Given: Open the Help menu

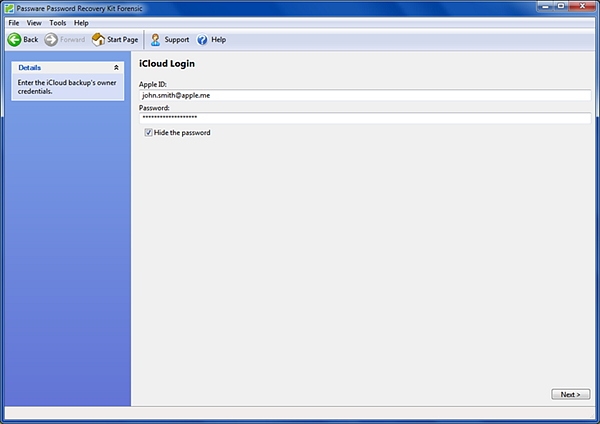Looking at the screenshot, I should point(81,23).
